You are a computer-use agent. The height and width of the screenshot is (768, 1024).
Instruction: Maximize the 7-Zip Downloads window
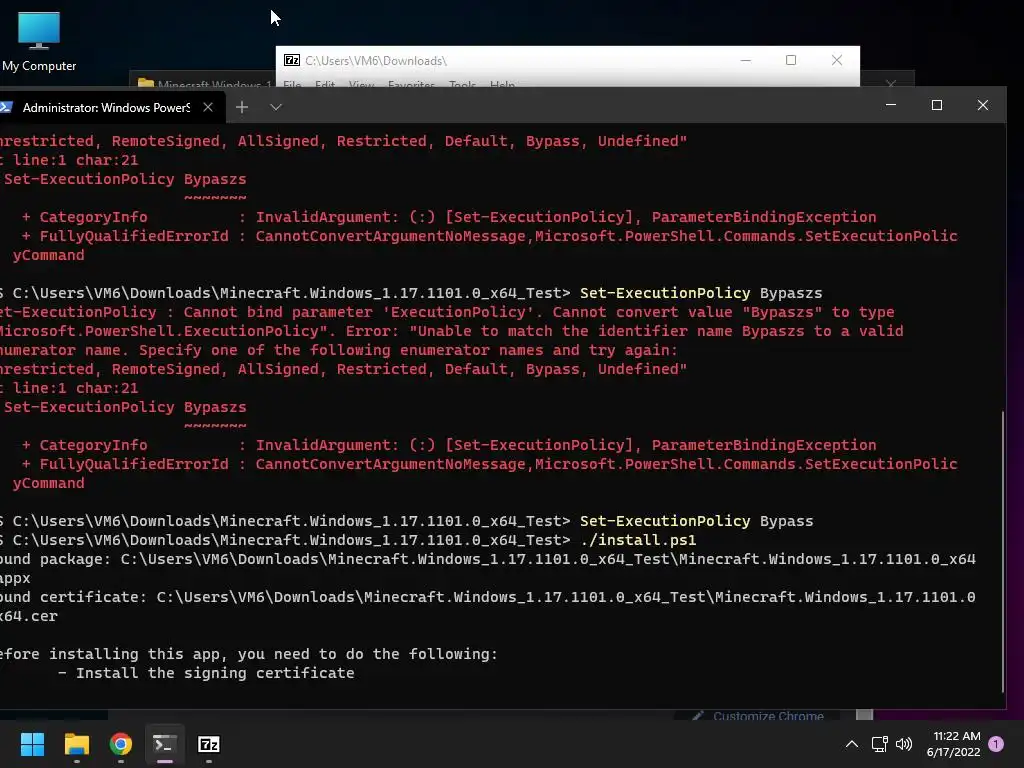(x=791, y=60)
